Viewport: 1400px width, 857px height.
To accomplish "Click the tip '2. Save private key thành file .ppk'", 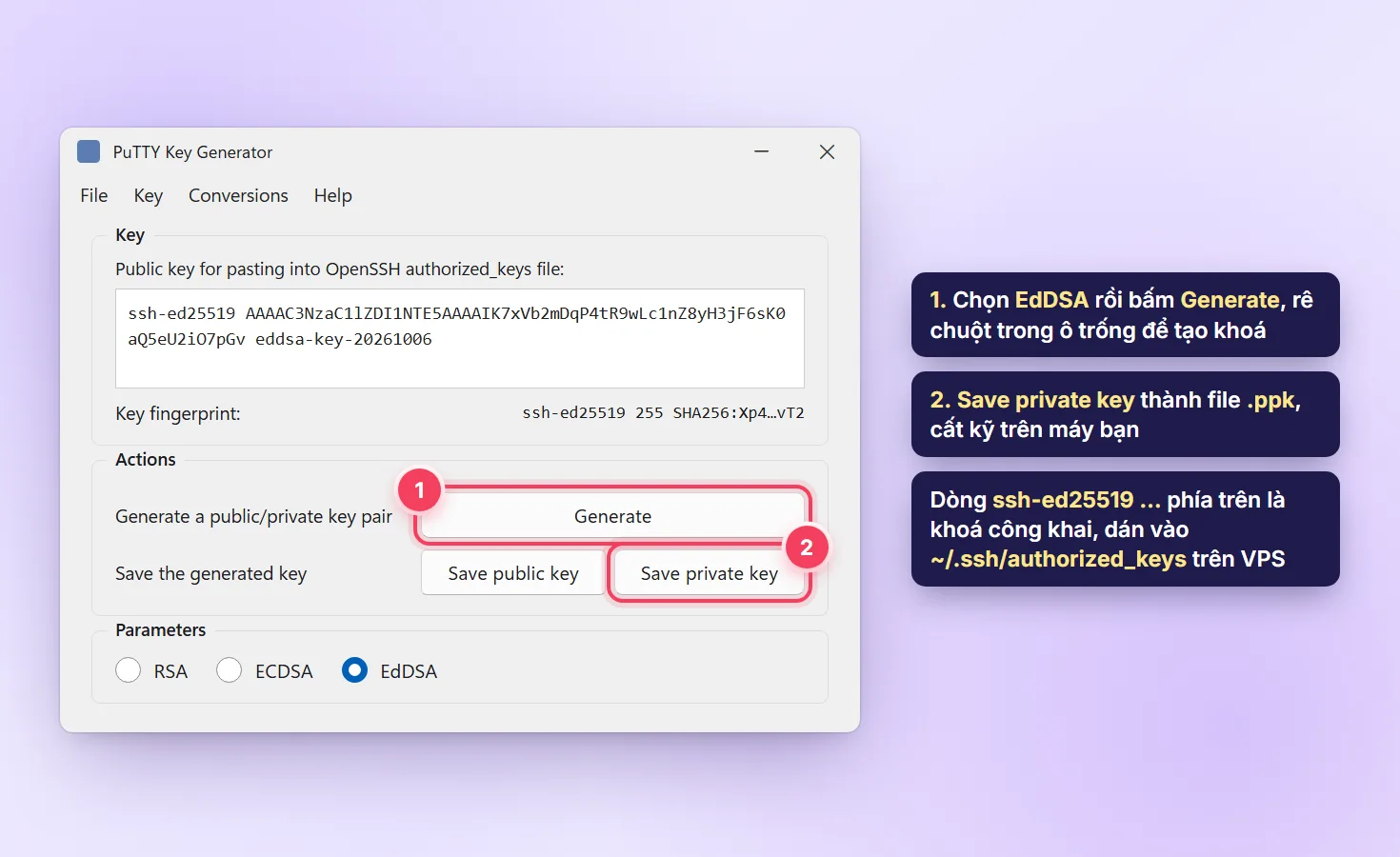I will (x=1126, y=414).
